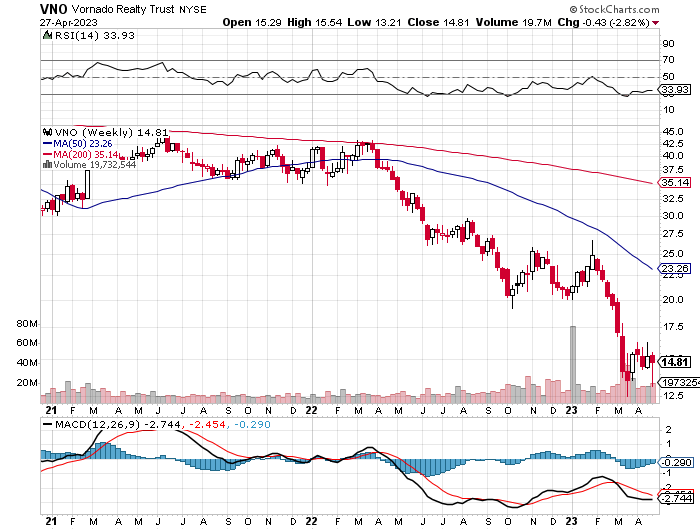
Task: Click the Volume 19,732,544 legend text
Action: point(95,165)
